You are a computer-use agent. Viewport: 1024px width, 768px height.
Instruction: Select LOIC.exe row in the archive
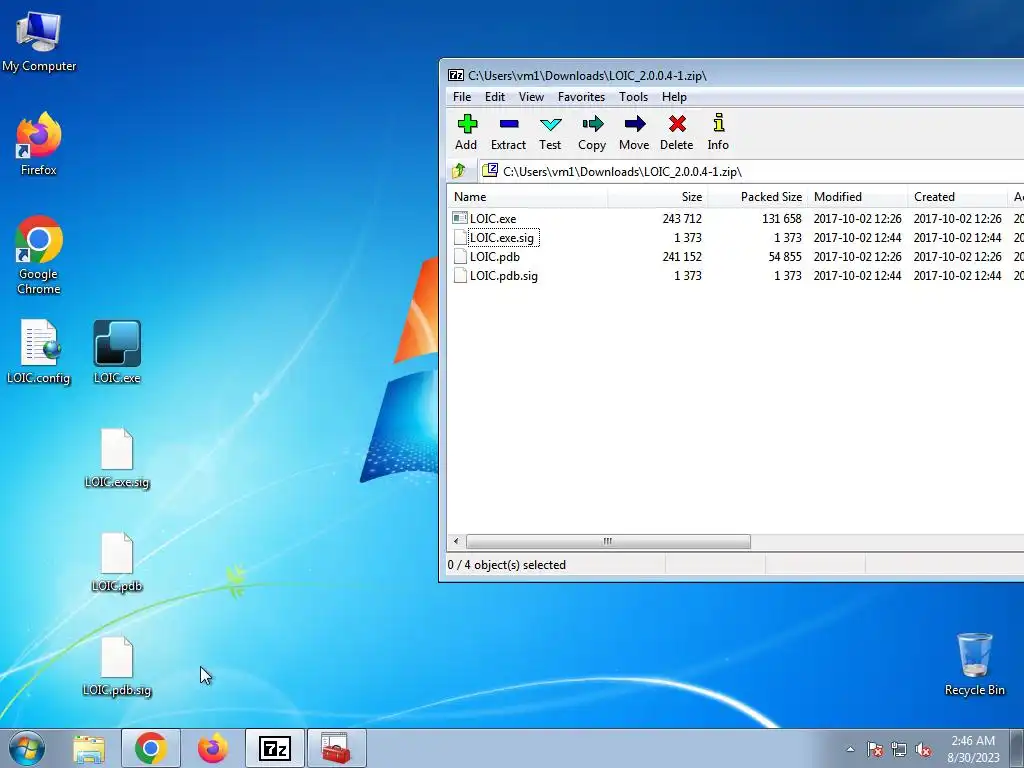(x=735, y=219)
